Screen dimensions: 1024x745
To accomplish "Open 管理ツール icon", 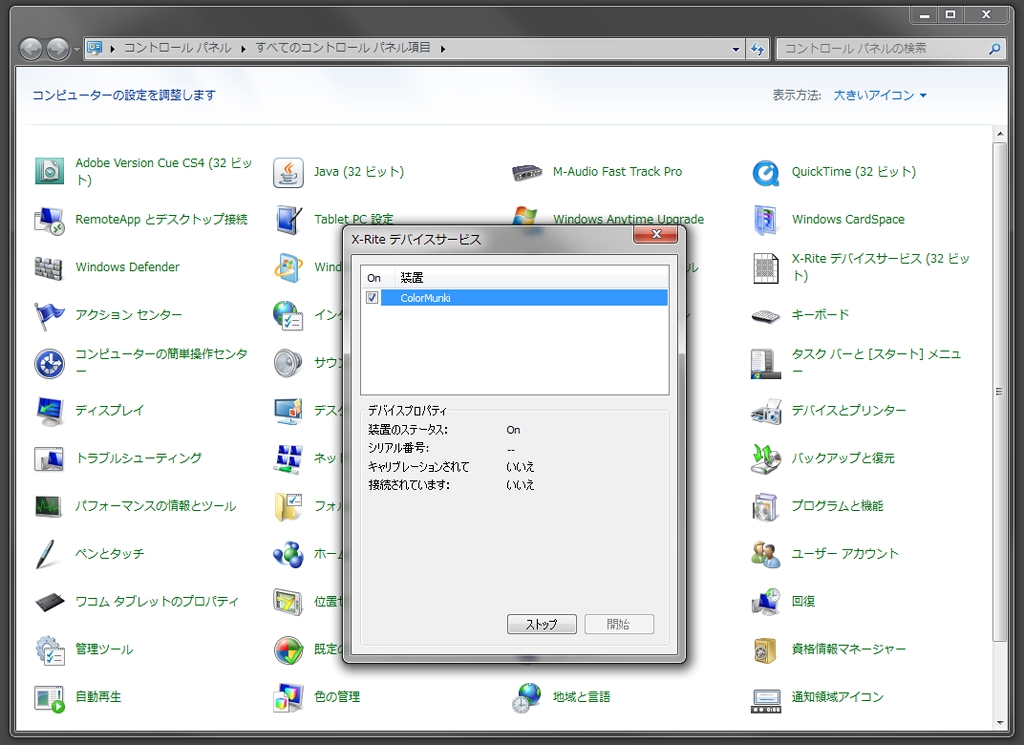I will coord(49,650).
